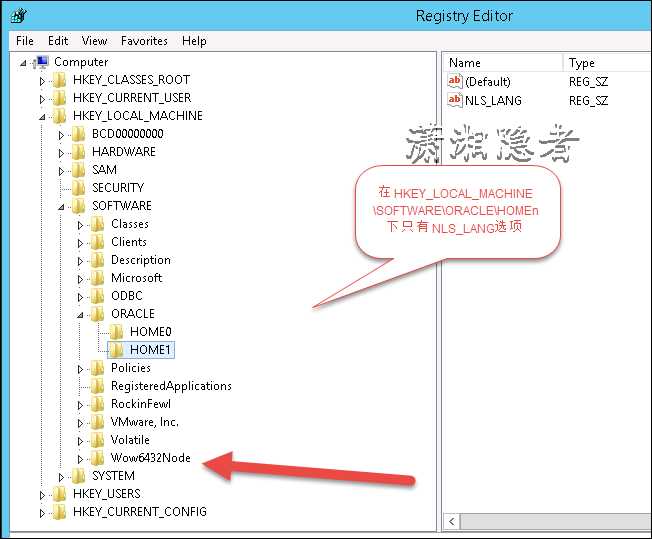This screenshot has height=539, width=652.
Task: Collapse the ORACLE node arrow
Action: click(x=80, y=315)
